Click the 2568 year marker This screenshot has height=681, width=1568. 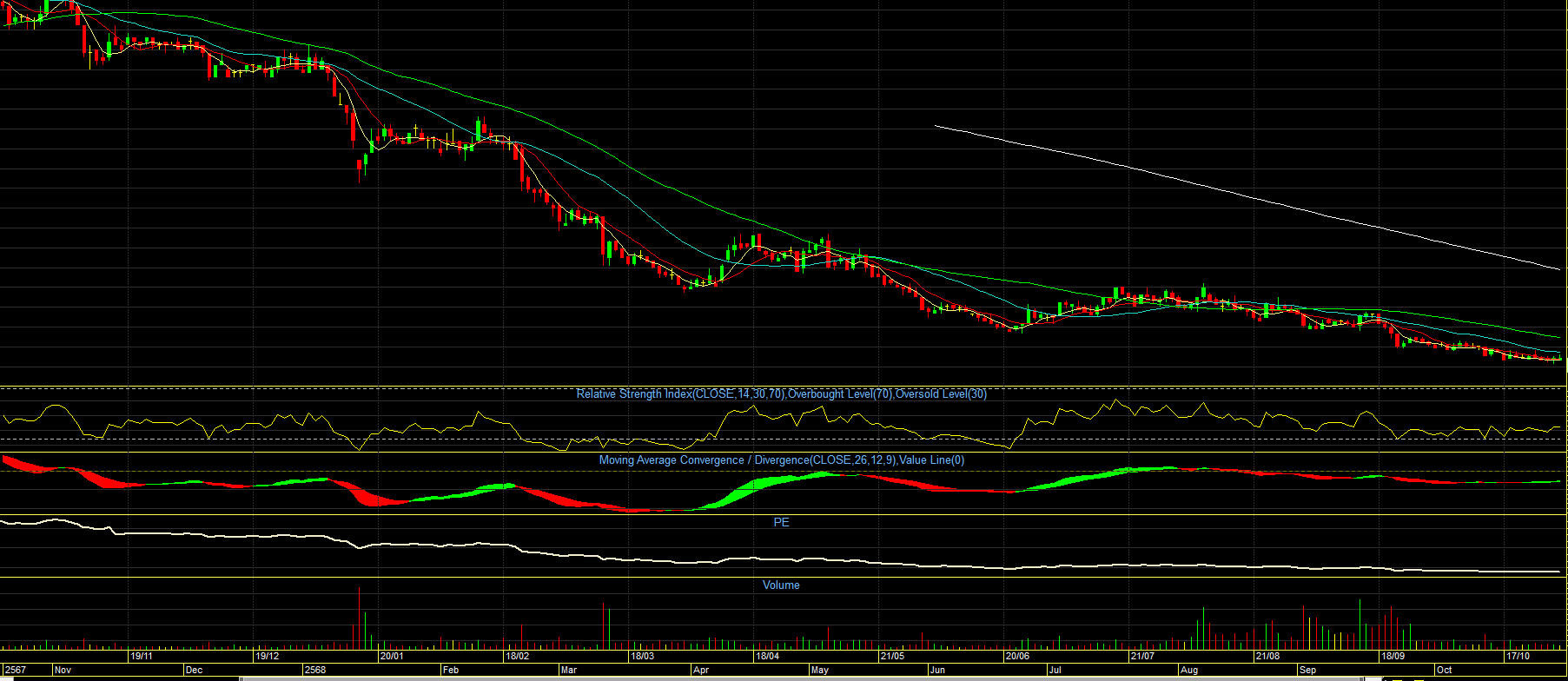point(315,671)
